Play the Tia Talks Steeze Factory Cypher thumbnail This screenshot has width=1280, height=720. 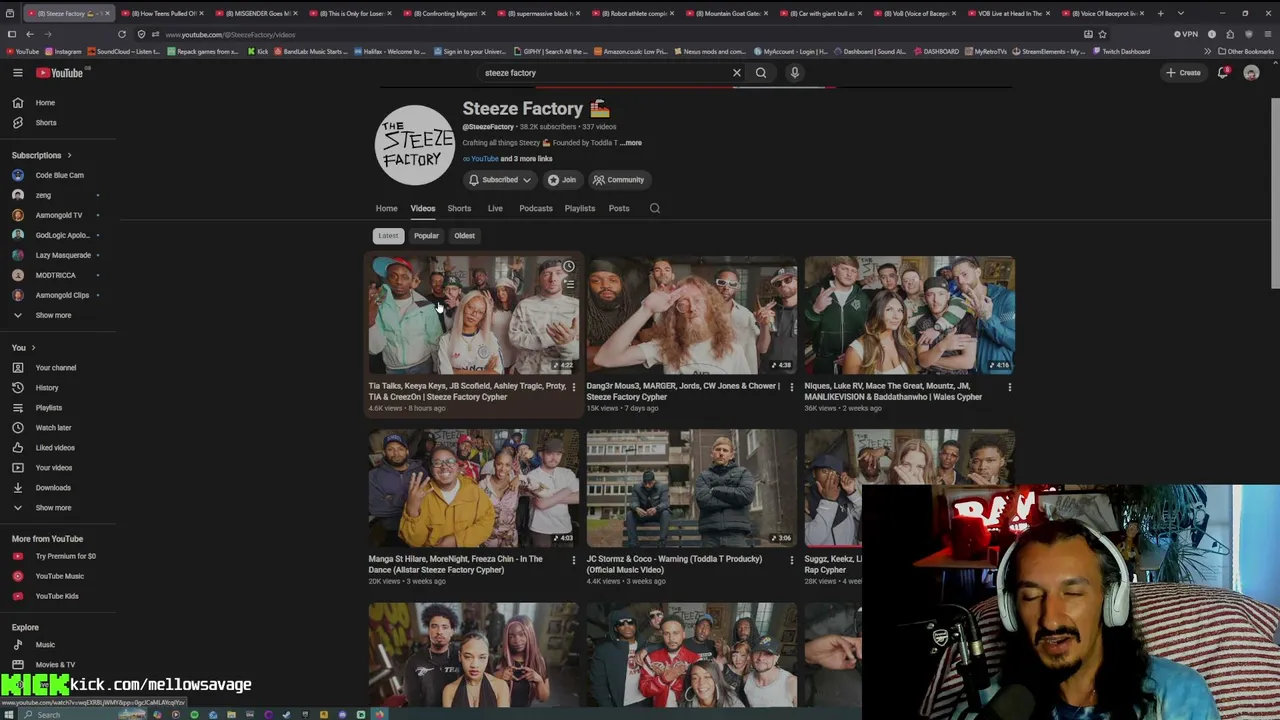point(473,315)
